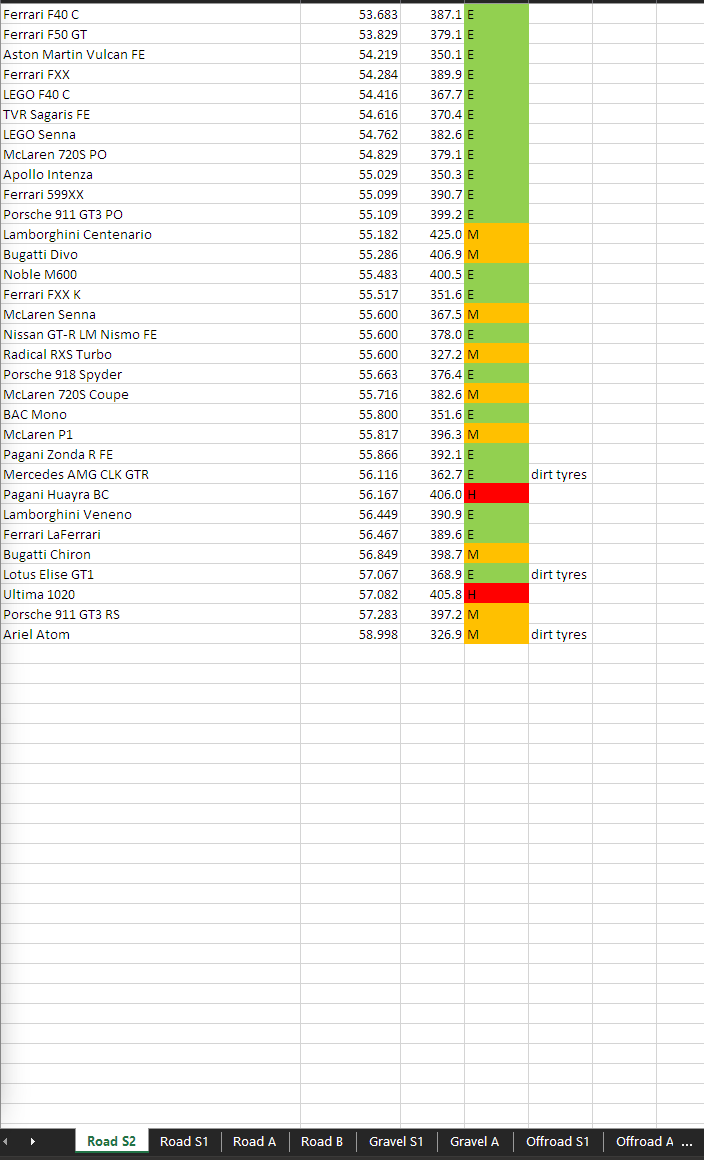This screenshot has height=1160, width=704.
Task: Select the Lamborghini Centenario cell
Action: [x=151, y=234]
